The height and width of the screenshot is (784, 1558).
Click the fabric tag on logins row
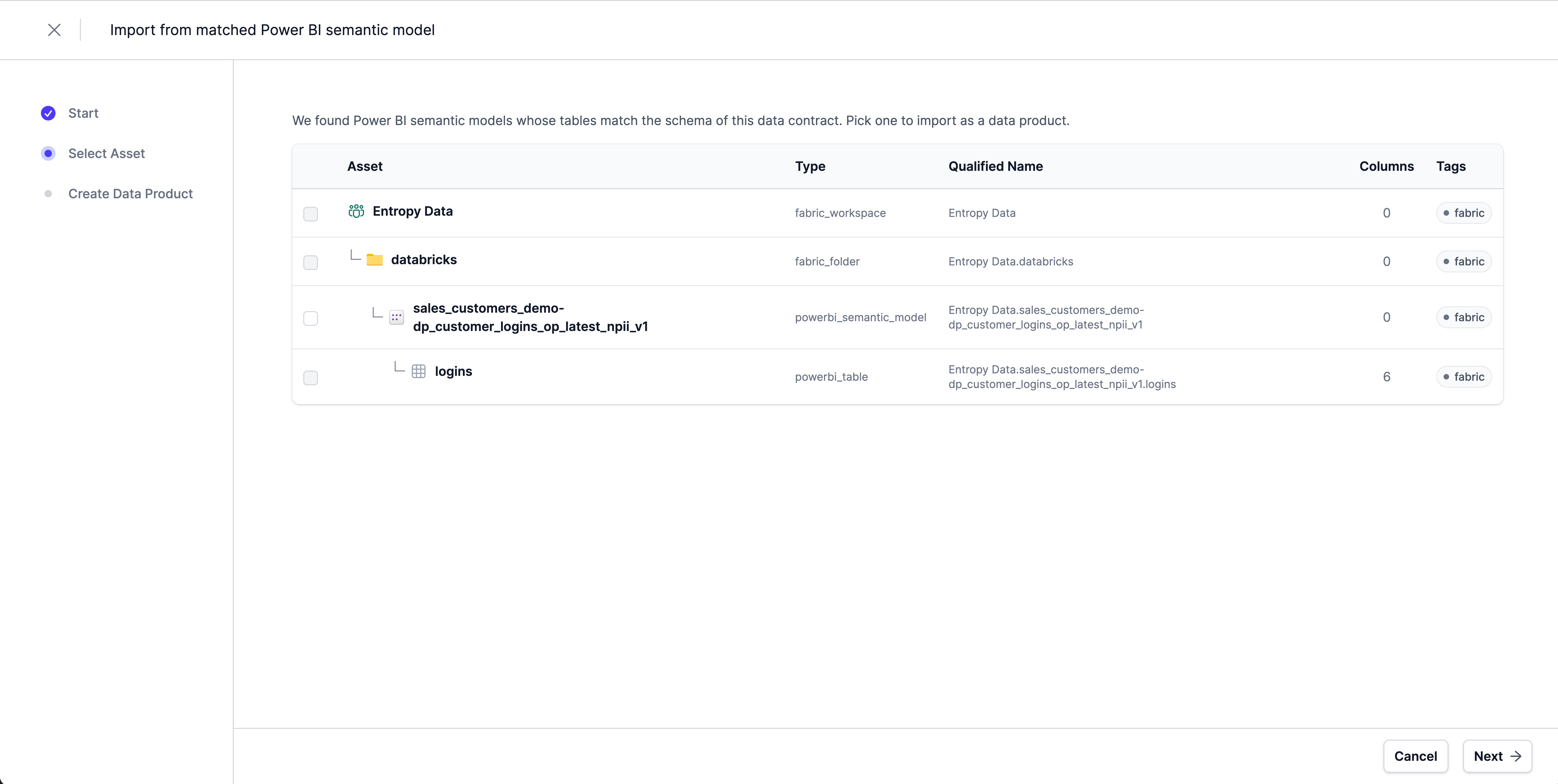point(1464,376)
